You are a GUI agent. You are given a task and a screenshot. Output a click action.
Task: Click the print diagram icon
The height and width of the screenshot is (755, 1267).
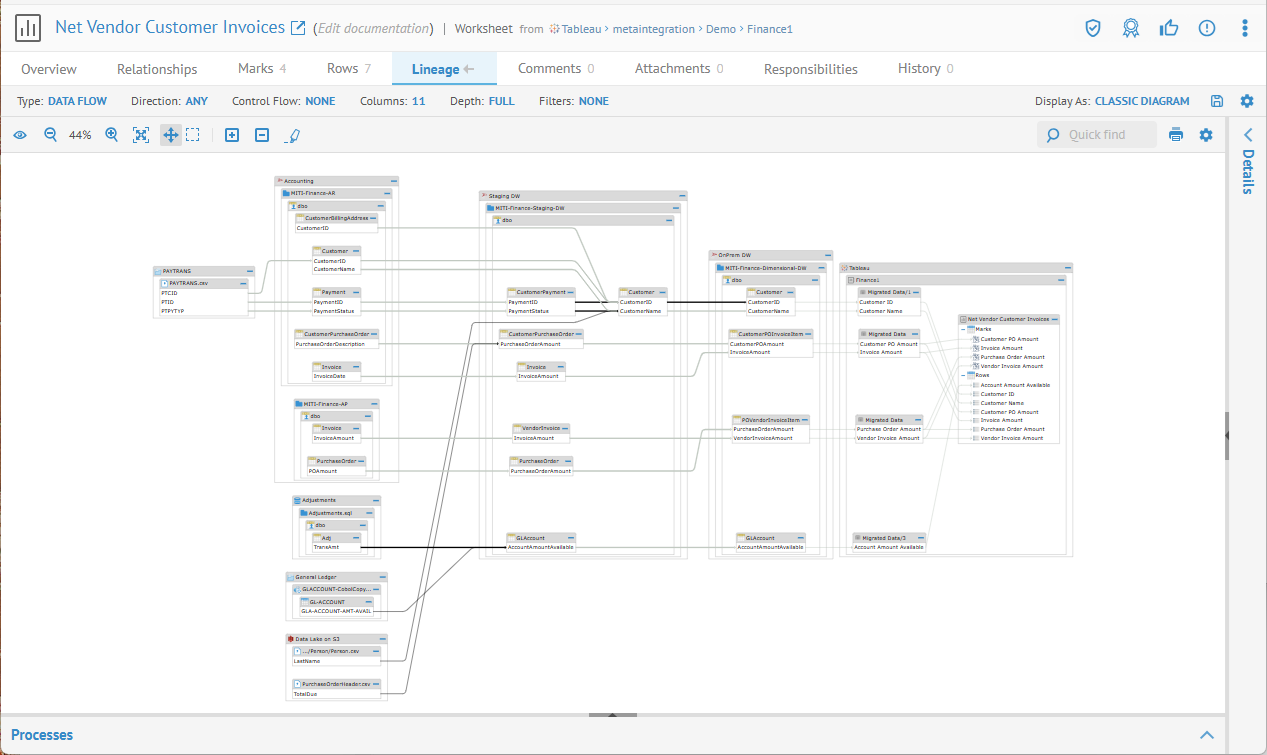[x=1176, y=135]
